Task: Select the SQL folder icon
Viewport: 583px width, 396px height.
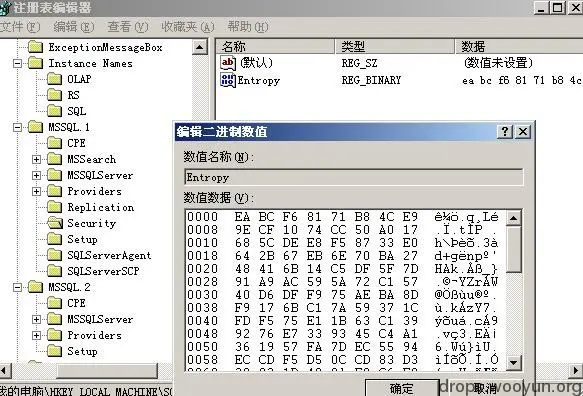Action: 55,111
